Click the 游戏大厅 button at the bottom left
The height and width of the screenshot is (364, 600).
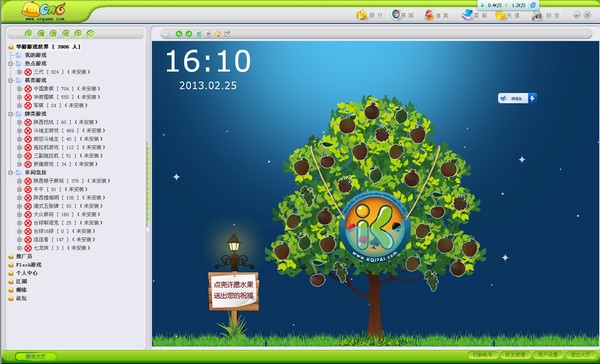[36, 356]
